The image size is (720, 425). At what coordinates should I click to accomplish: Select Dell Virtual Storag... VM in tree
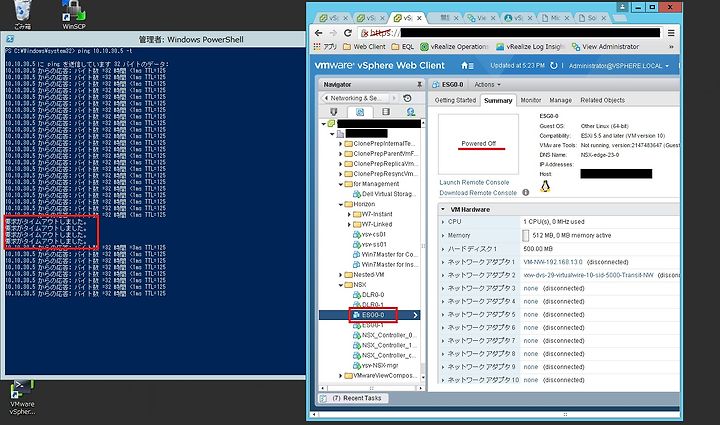click(x=384, y=194)
